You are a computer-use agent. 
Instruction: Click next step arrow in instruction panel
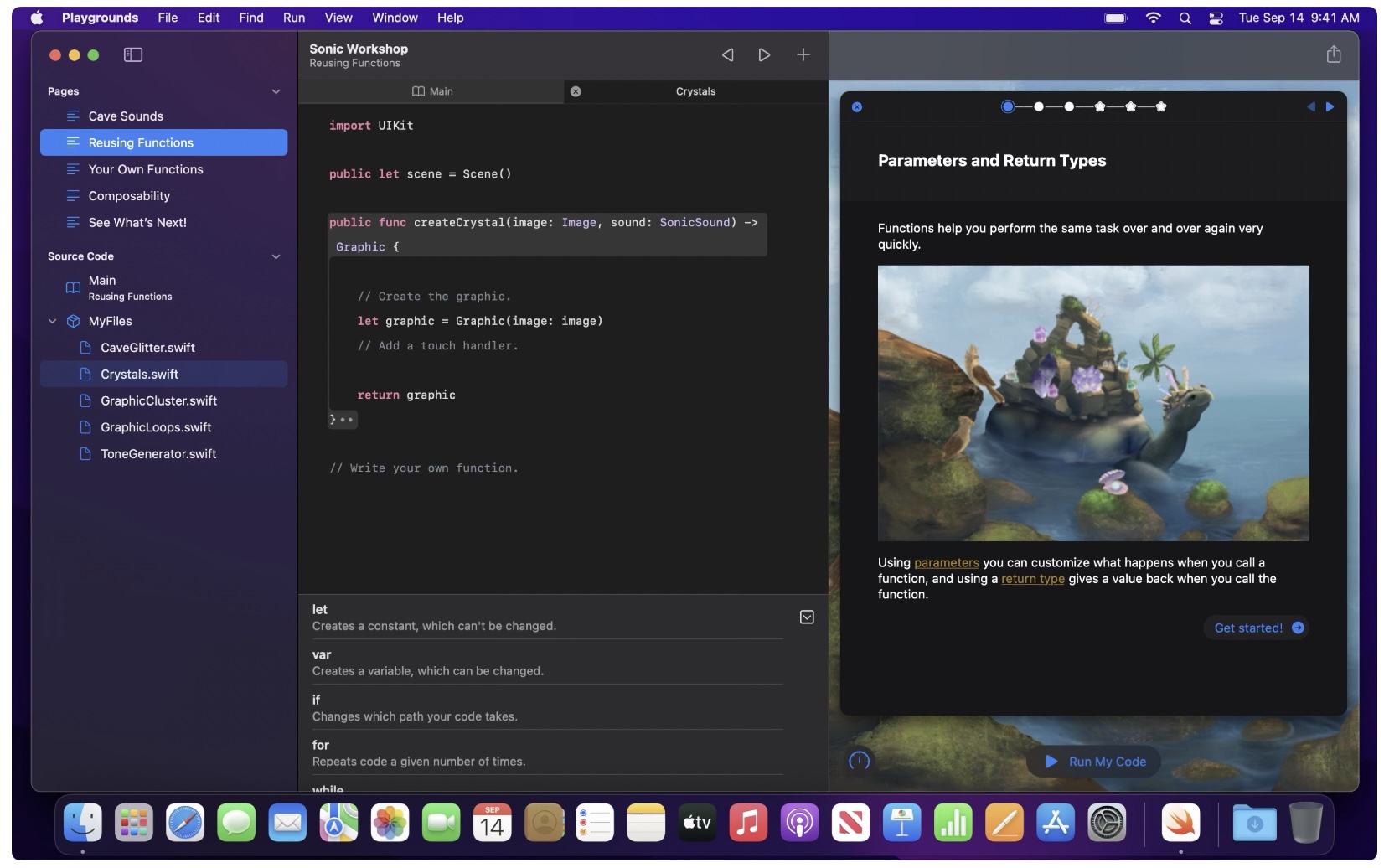pos(1330,106)
